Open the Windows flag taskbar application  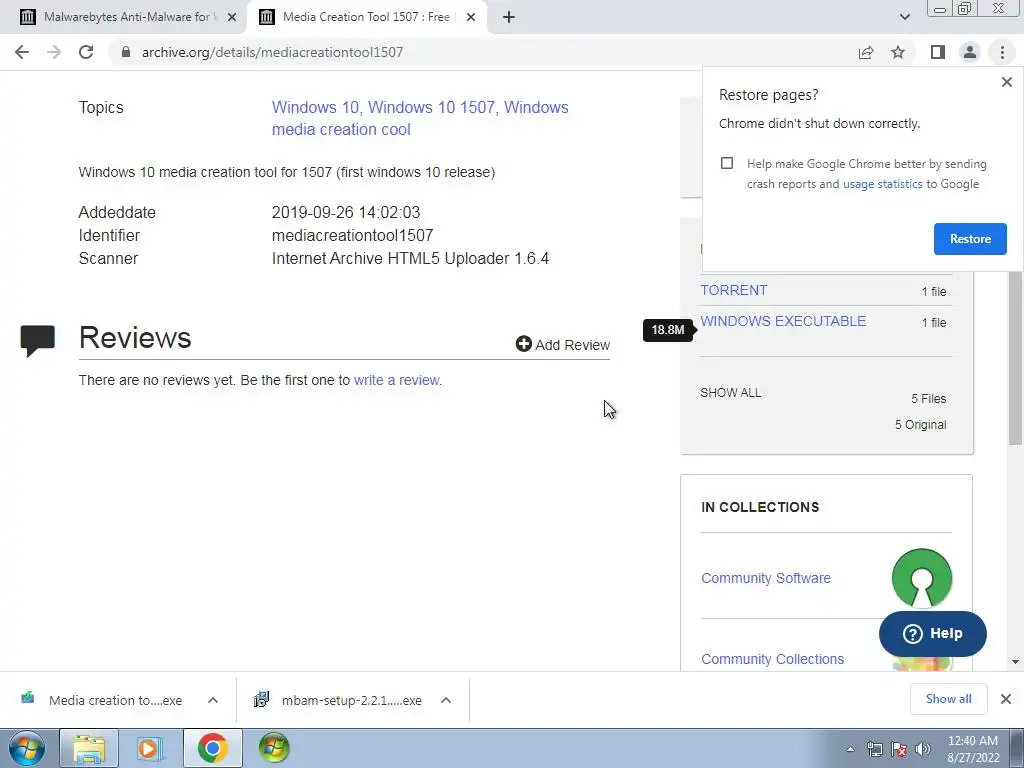(274, 748)
